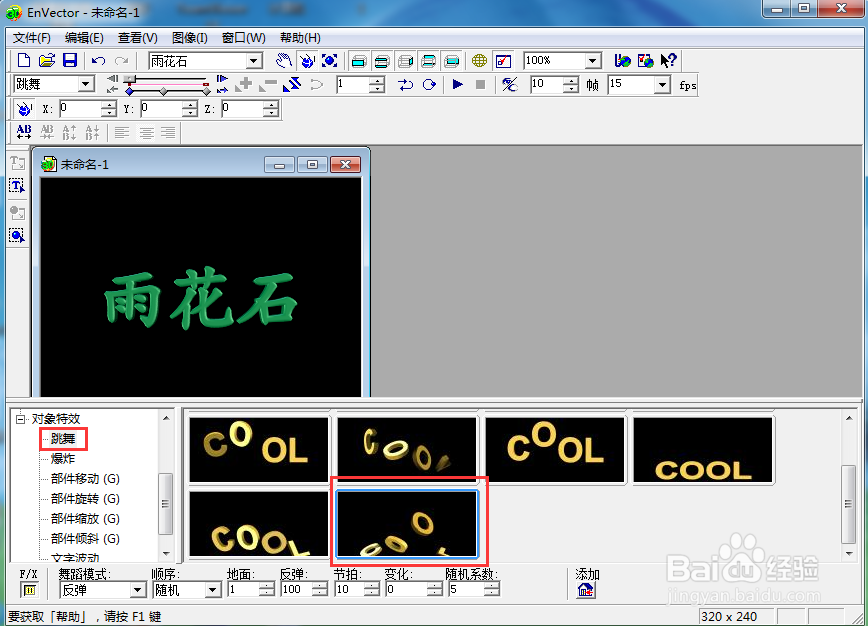Screen dimensions: 868x626
Task: Select 部件倾斜 (G) in the tree
Action: tap(85, 539)
